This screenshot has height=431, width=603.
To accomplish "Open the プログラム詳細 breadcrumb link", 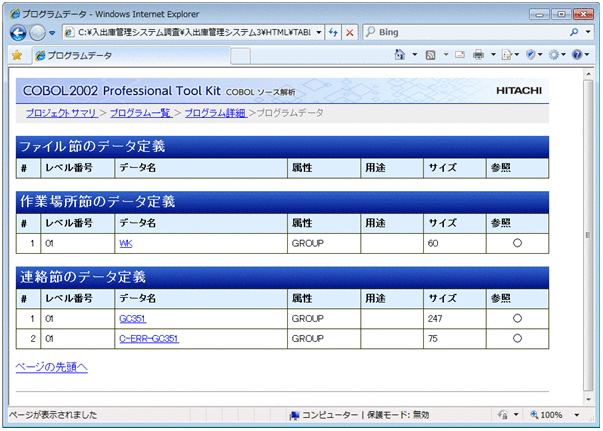I will [x=215, y=113].
